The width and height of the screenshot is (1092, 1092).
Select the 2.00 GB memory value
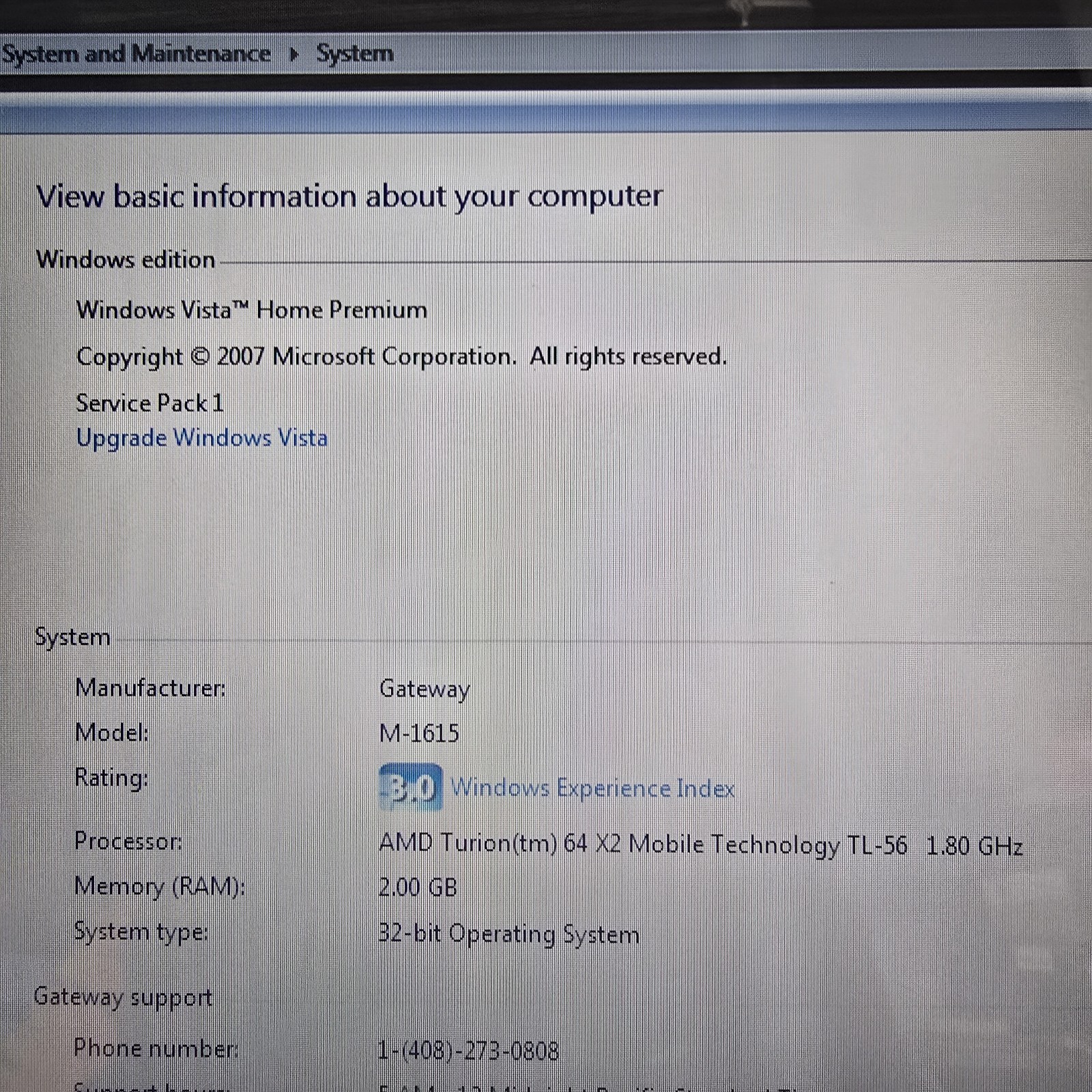tap(418, 887)
